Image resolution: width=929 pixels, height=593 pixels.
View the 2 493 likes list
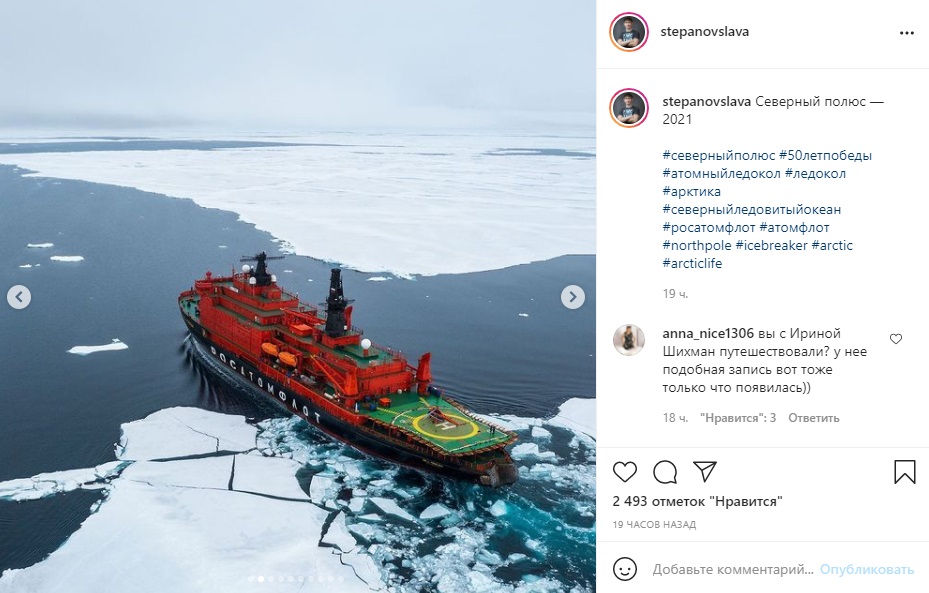pyautogui.click(x=697, y=501)
